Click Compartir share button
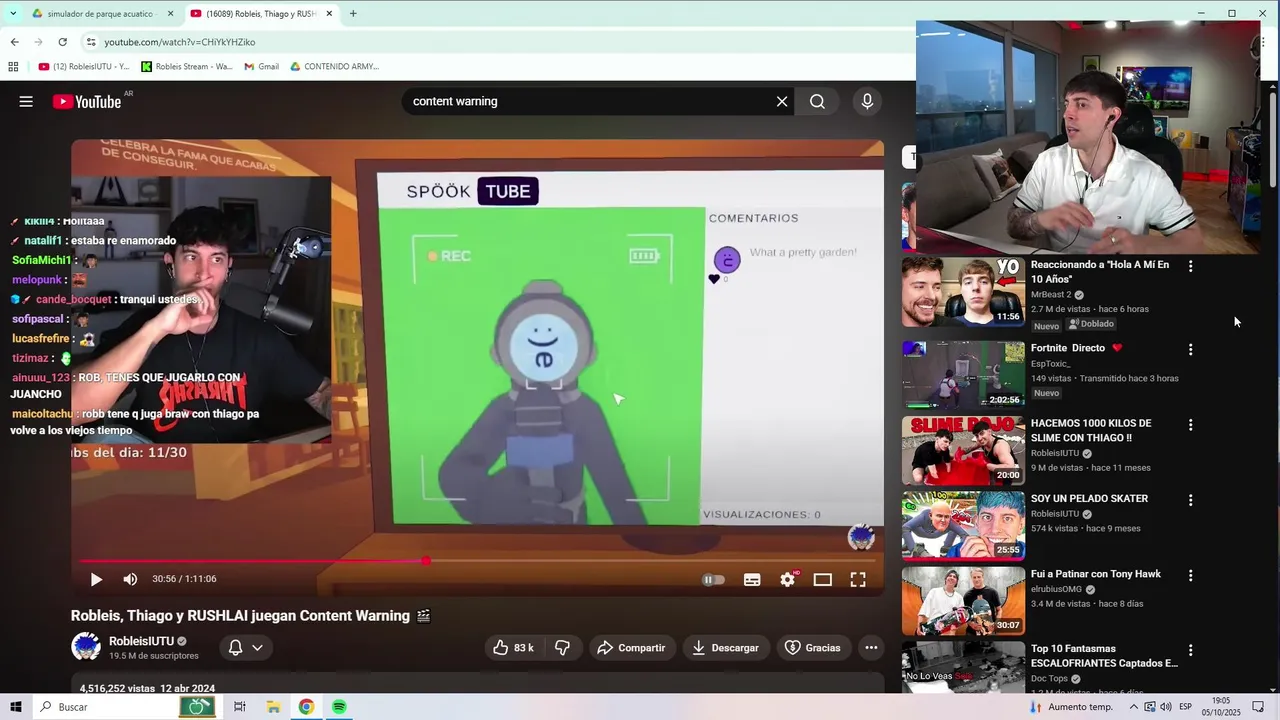This screenshot has height=720, width=1280. pos(631,648)
